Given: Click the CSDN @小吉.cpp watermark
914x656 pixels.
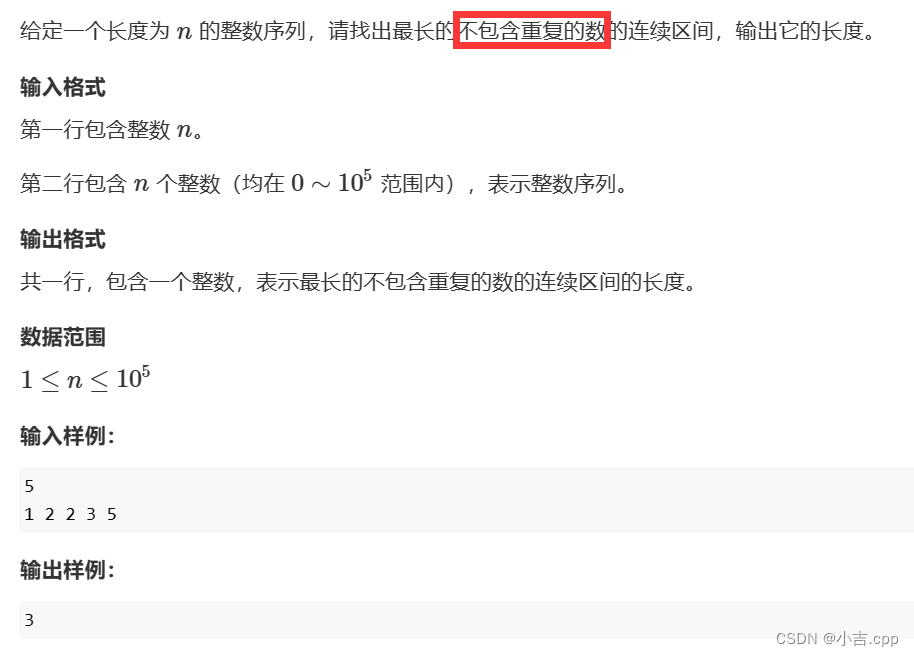Looking at the screenshot, I should coord(837,639).
